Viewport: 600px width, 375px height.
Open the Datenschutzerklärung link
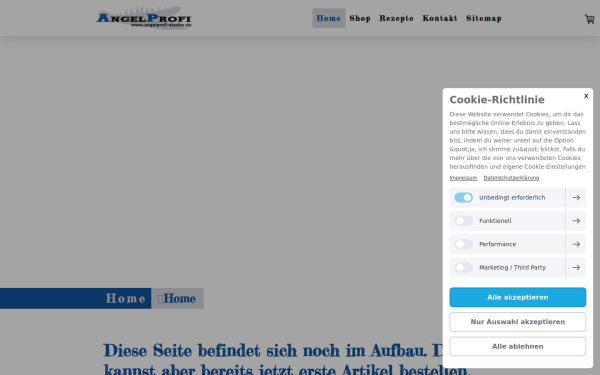(x=511, y=178)
